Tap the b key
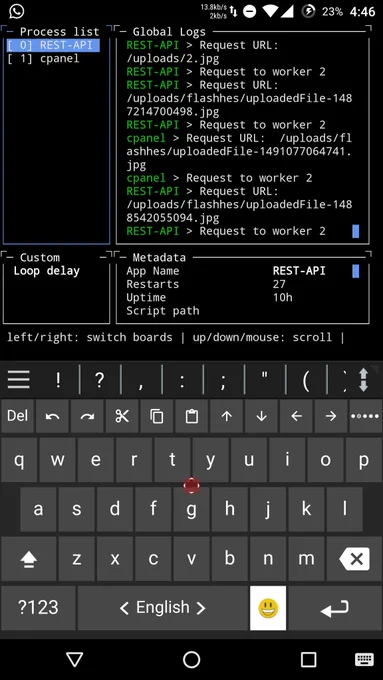This screenshot has width=383, height=680. point(229,559)
